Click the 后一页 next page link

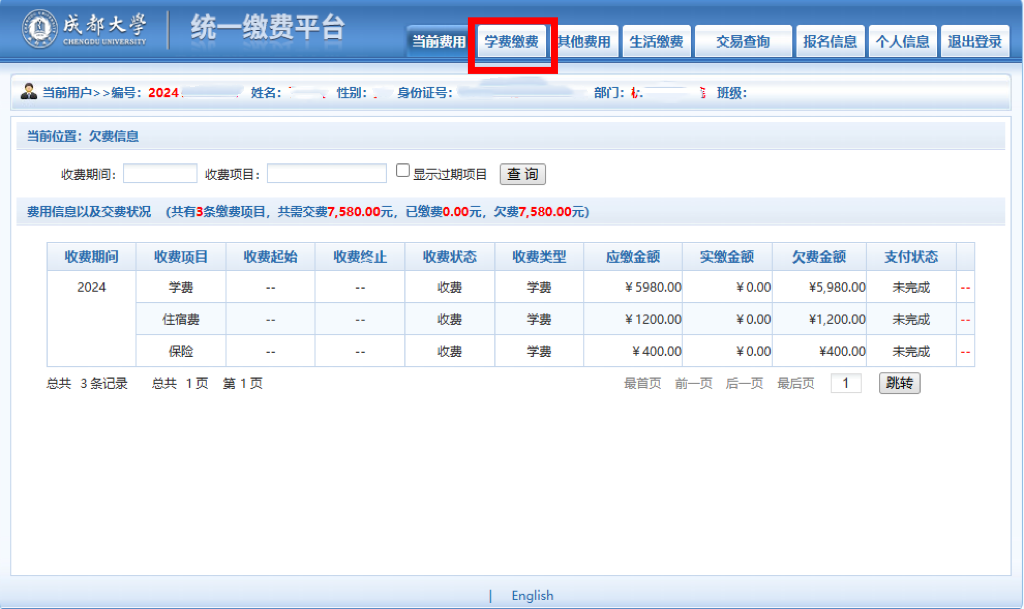[x=744, y=384]
